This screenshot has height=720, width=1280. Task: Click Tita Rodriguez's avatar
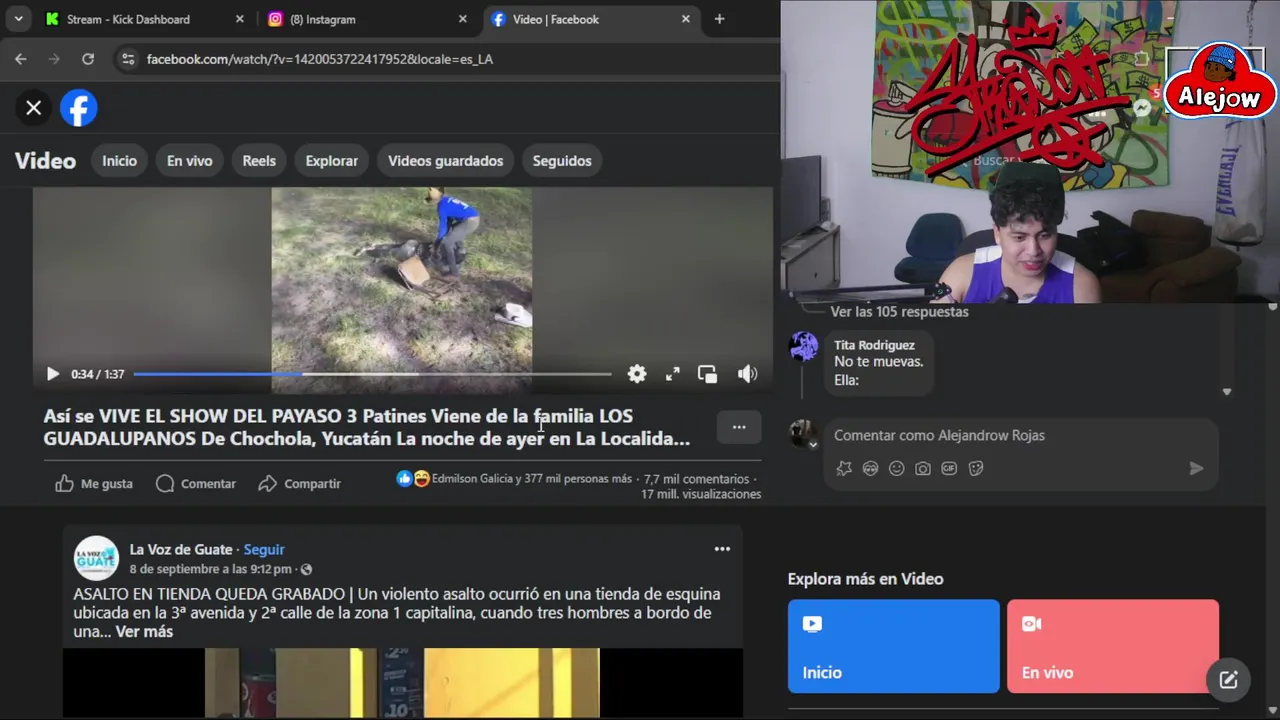(x=804, y=347)
